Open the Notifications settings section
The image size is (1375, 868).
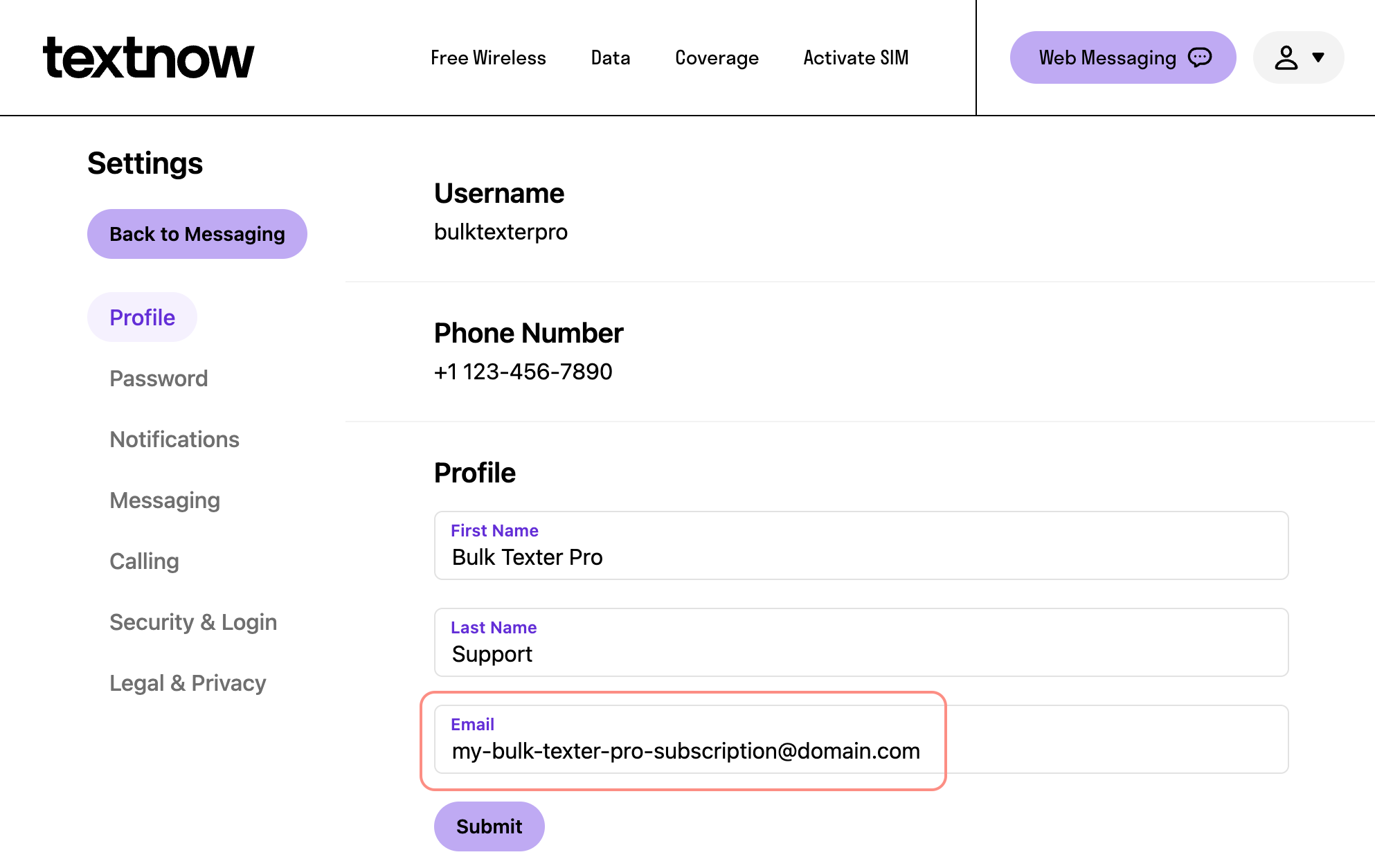(174, 439)
